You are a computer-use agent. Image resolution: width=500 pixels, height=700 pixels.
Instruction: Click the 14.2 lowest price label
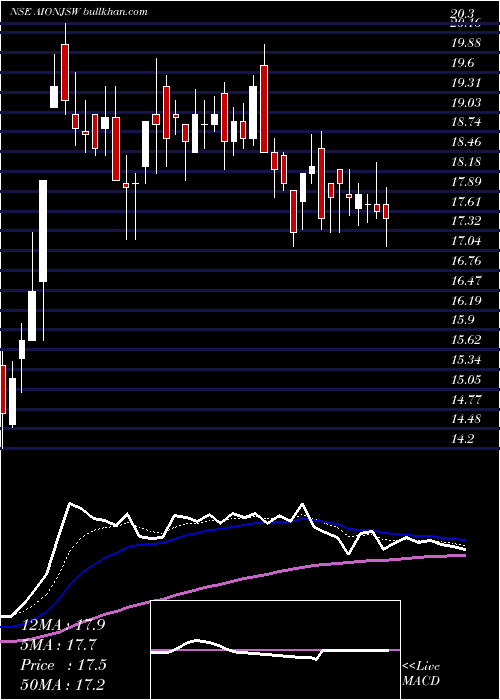462,439
